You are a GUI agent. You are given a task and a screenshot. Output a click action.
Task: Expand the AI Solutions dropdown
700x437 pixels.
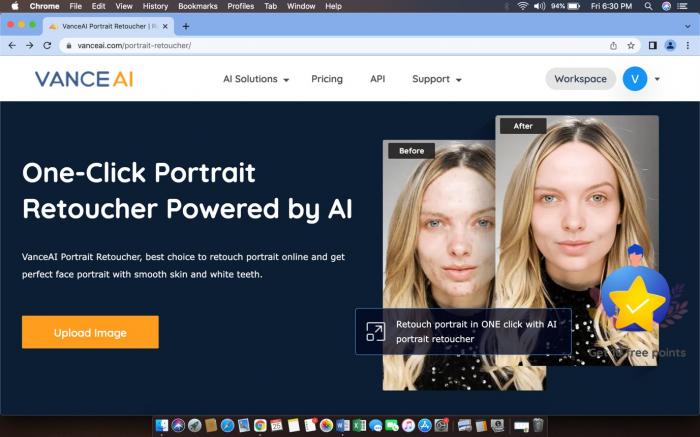point(256,79)
